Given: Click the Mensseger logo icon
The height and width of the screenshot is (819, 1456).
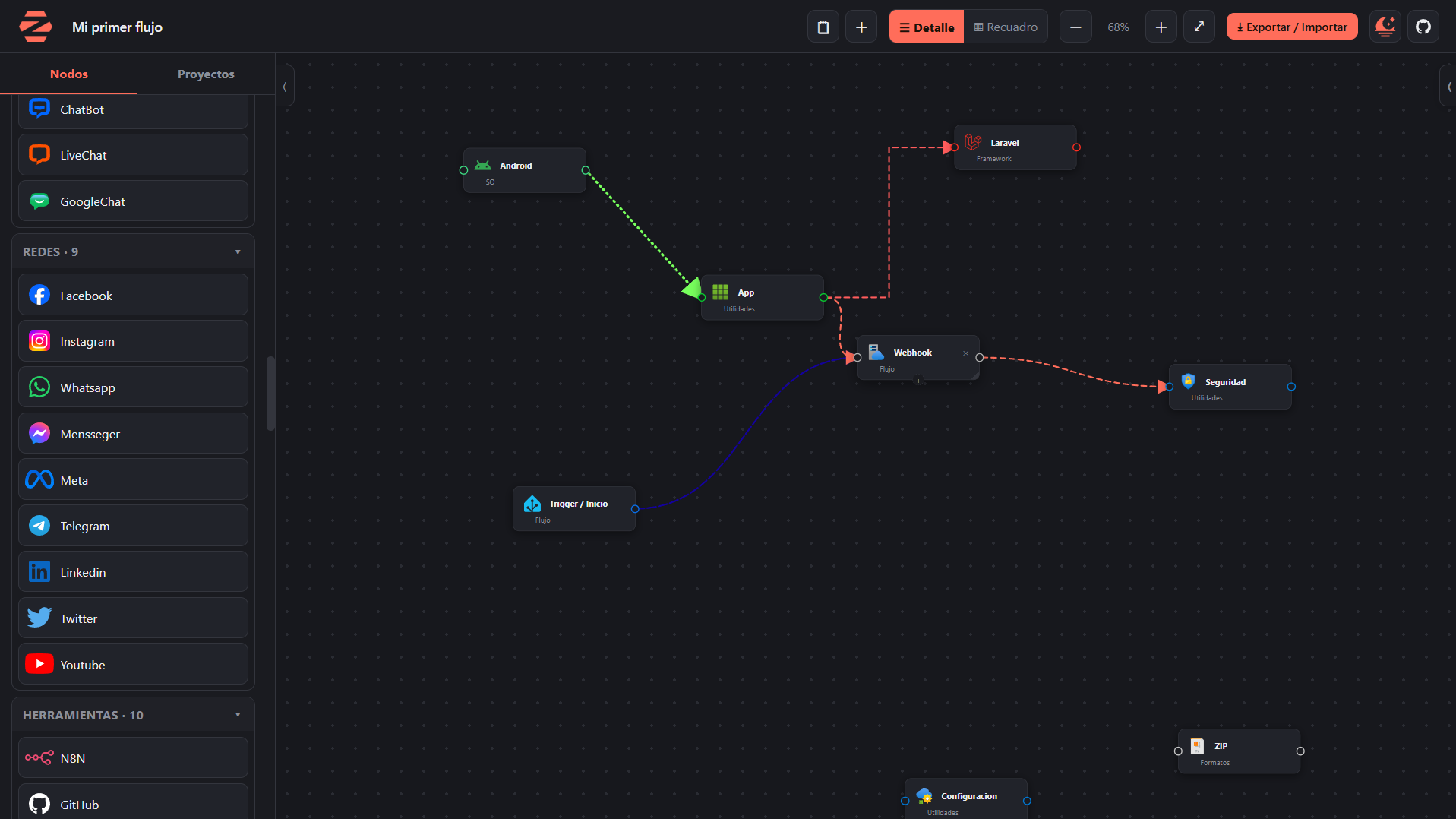Looking at the screenshot, I should [x=39, y=433].
